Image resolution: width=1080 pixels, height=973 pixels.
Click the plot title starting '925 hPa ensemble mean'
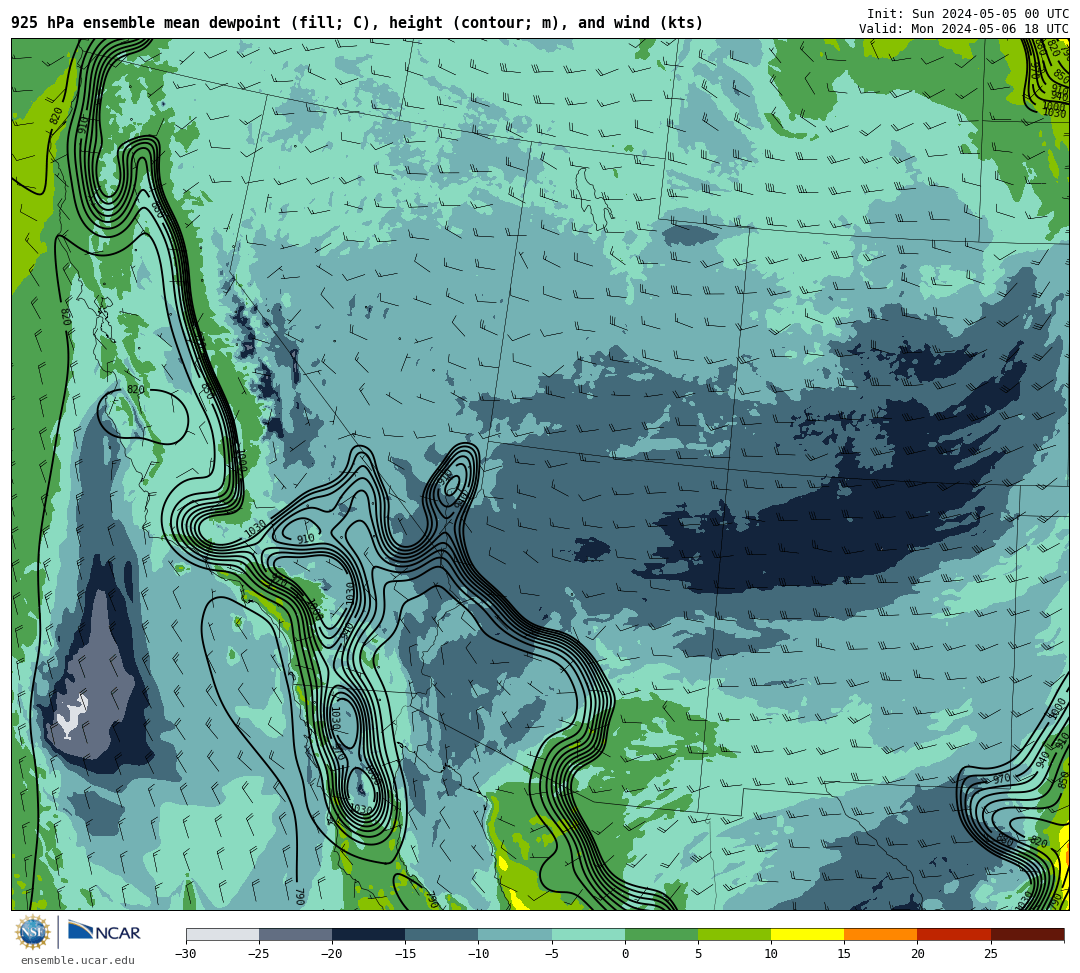tap(357, 23)
